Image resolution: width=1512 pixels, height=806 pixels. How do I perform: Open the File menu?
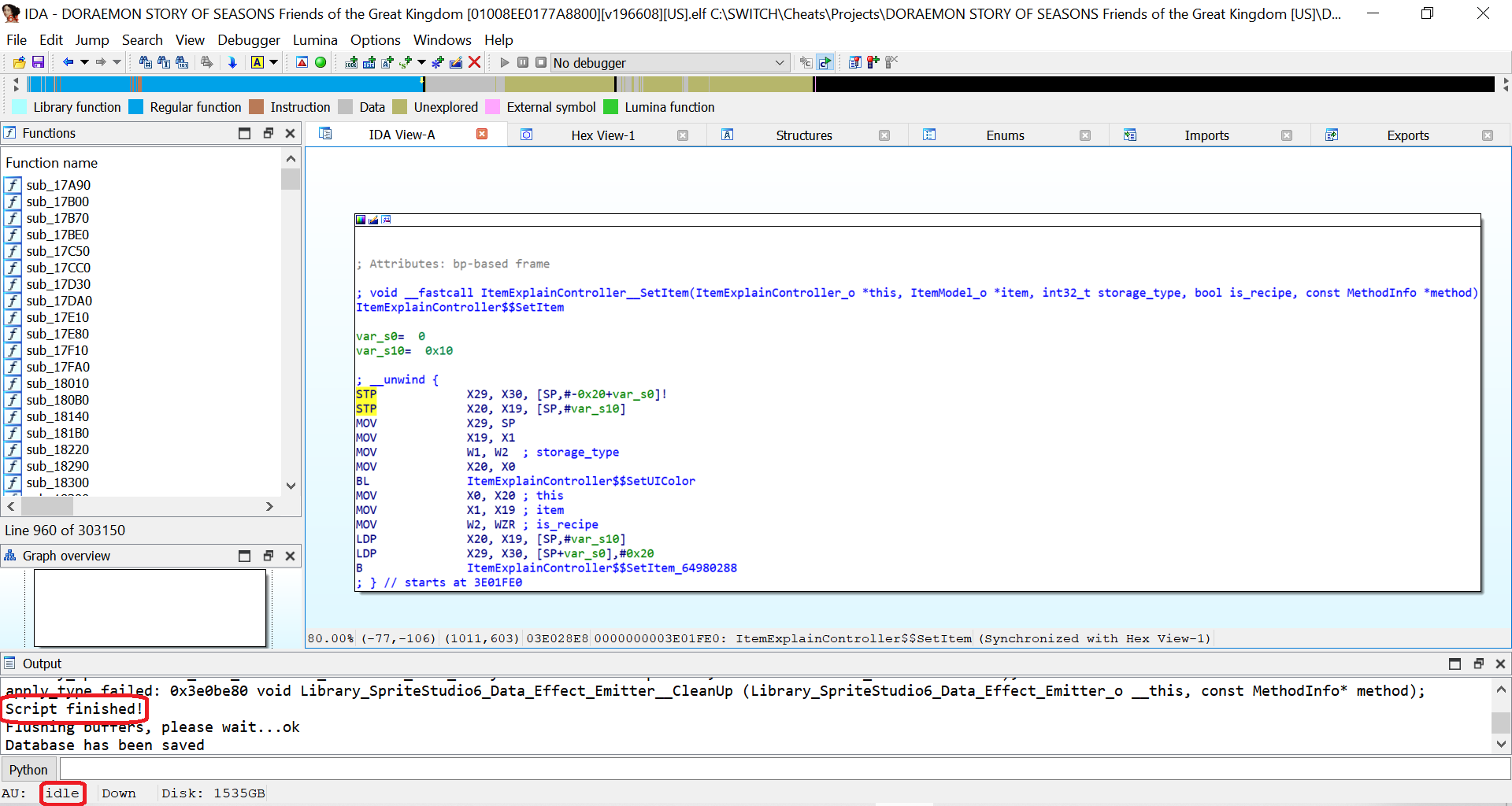point(17,39)
